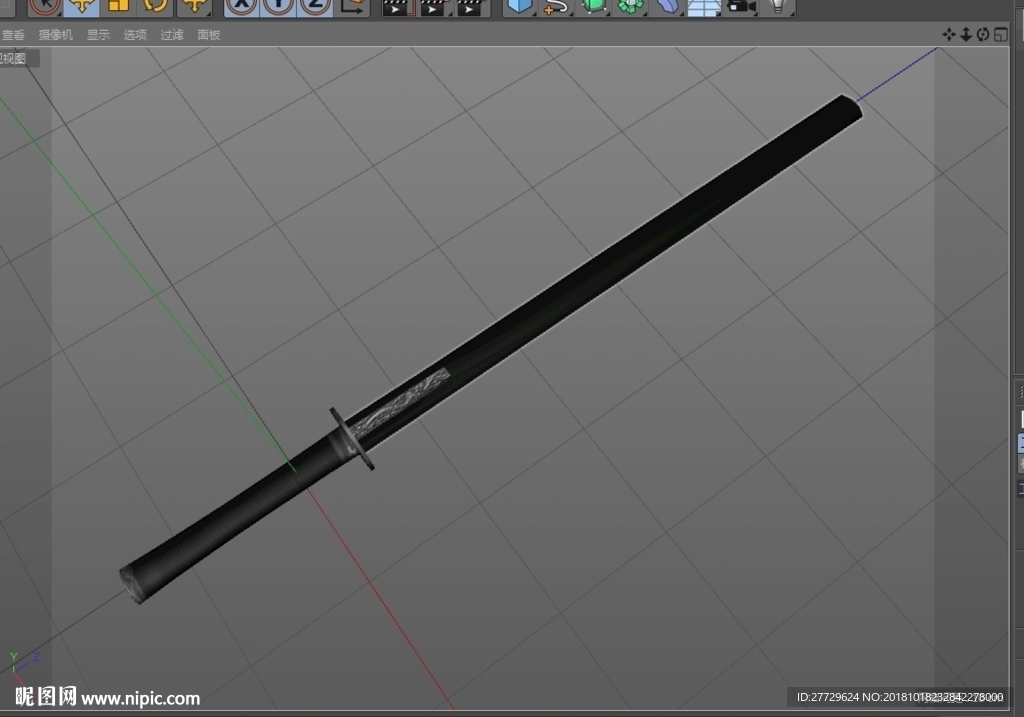This screenshot has height=717, width=1024.
Task: Toggle the Z axis lock
Action: click(x=316, y=6)
